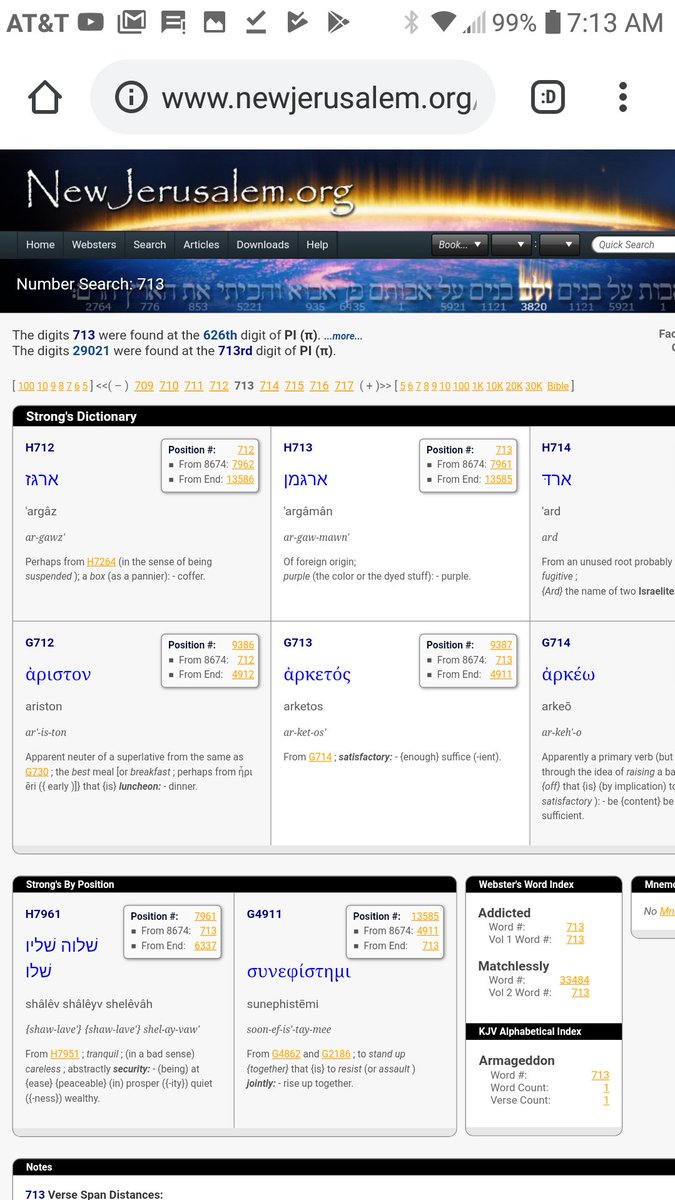Open G714 link in arketos definition
Image resolution: width=675 pixels, height=1200 pixels.
(320, 757)
